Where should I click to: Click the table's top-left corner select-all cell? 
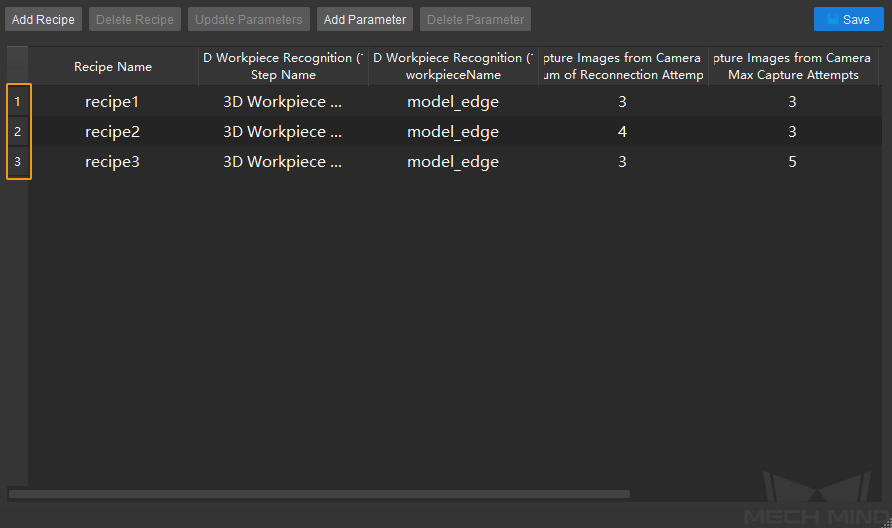point(18,67)
